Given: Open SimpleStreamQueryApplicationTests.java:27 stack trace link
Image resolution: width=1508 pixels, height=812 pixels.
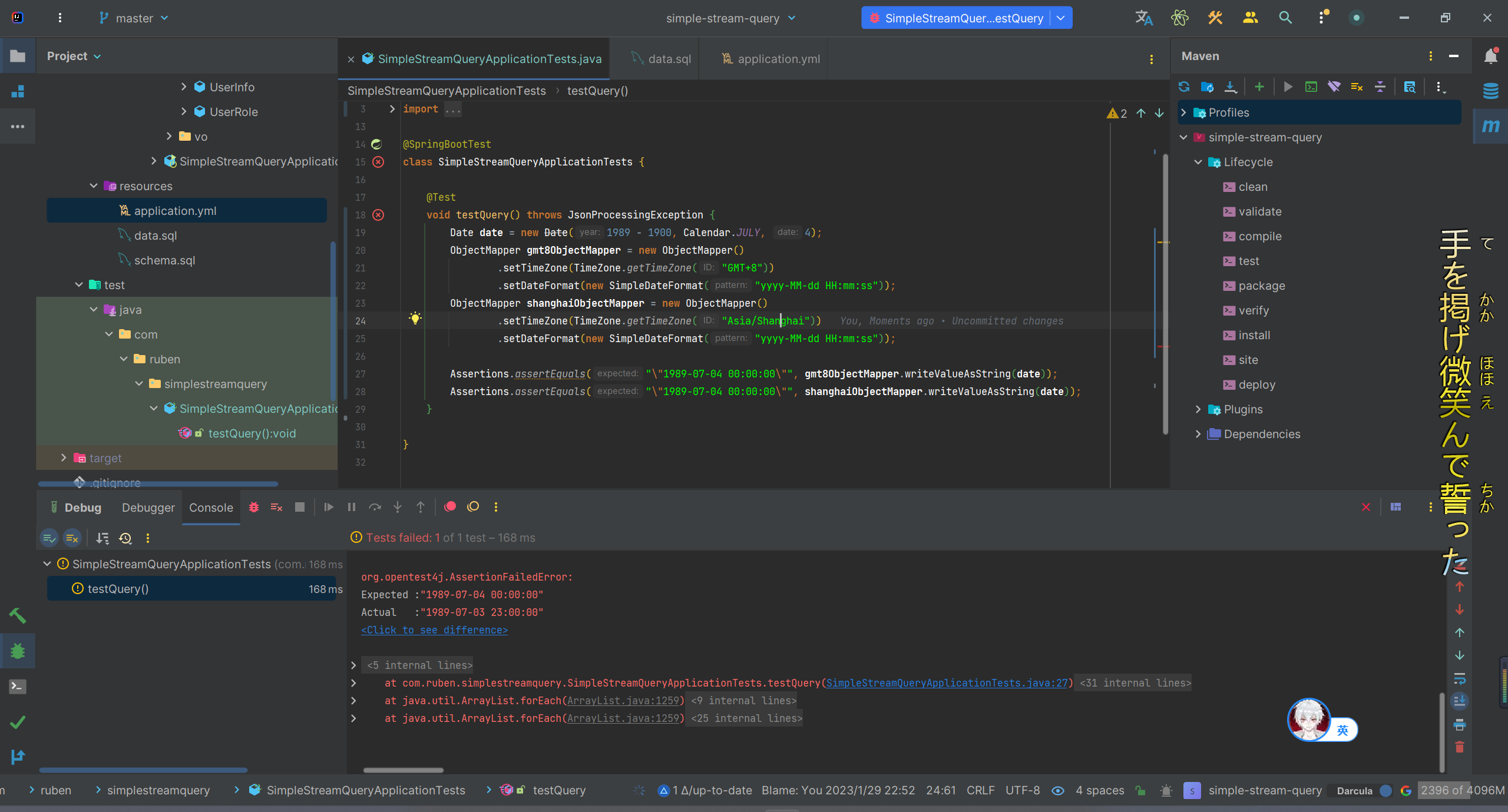Looking at the screenshot, I should [947, 683].
